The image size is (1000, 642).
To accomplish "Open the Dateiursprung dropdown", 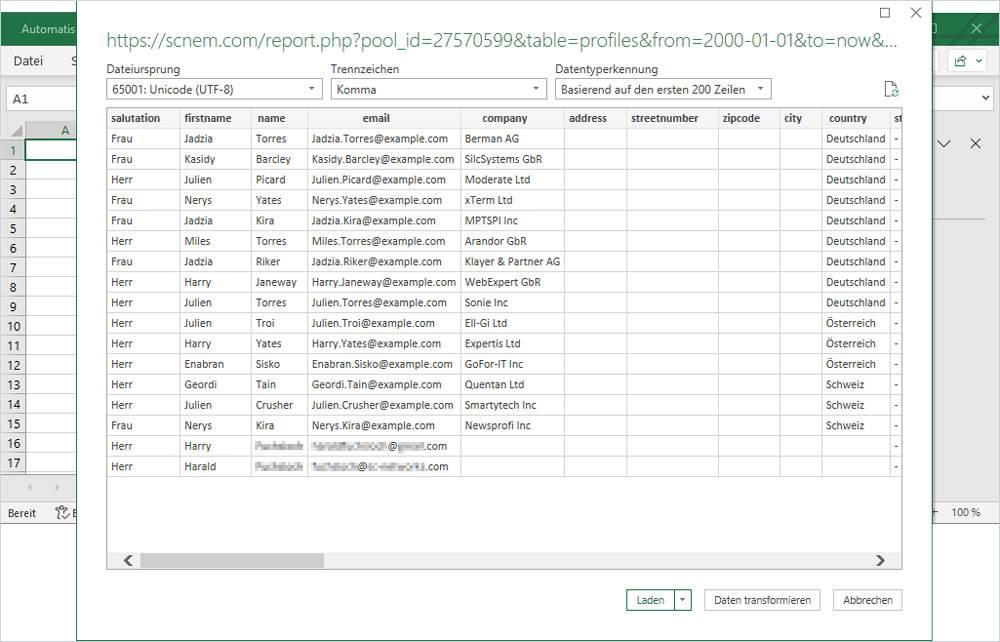I will [310, 88].
